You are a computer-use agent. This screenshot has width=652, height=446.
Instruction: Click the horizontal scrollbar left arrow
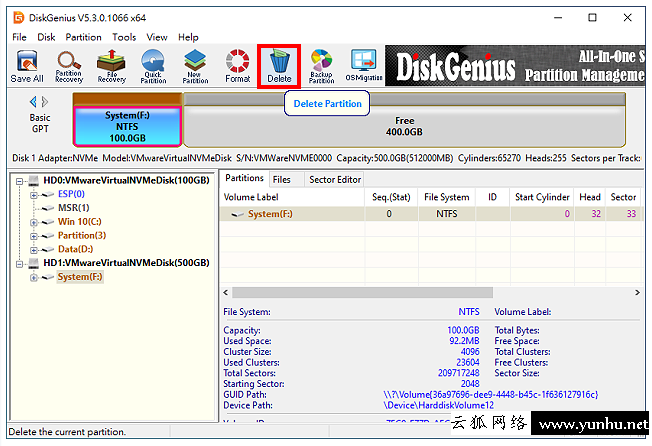pos(225,293)
